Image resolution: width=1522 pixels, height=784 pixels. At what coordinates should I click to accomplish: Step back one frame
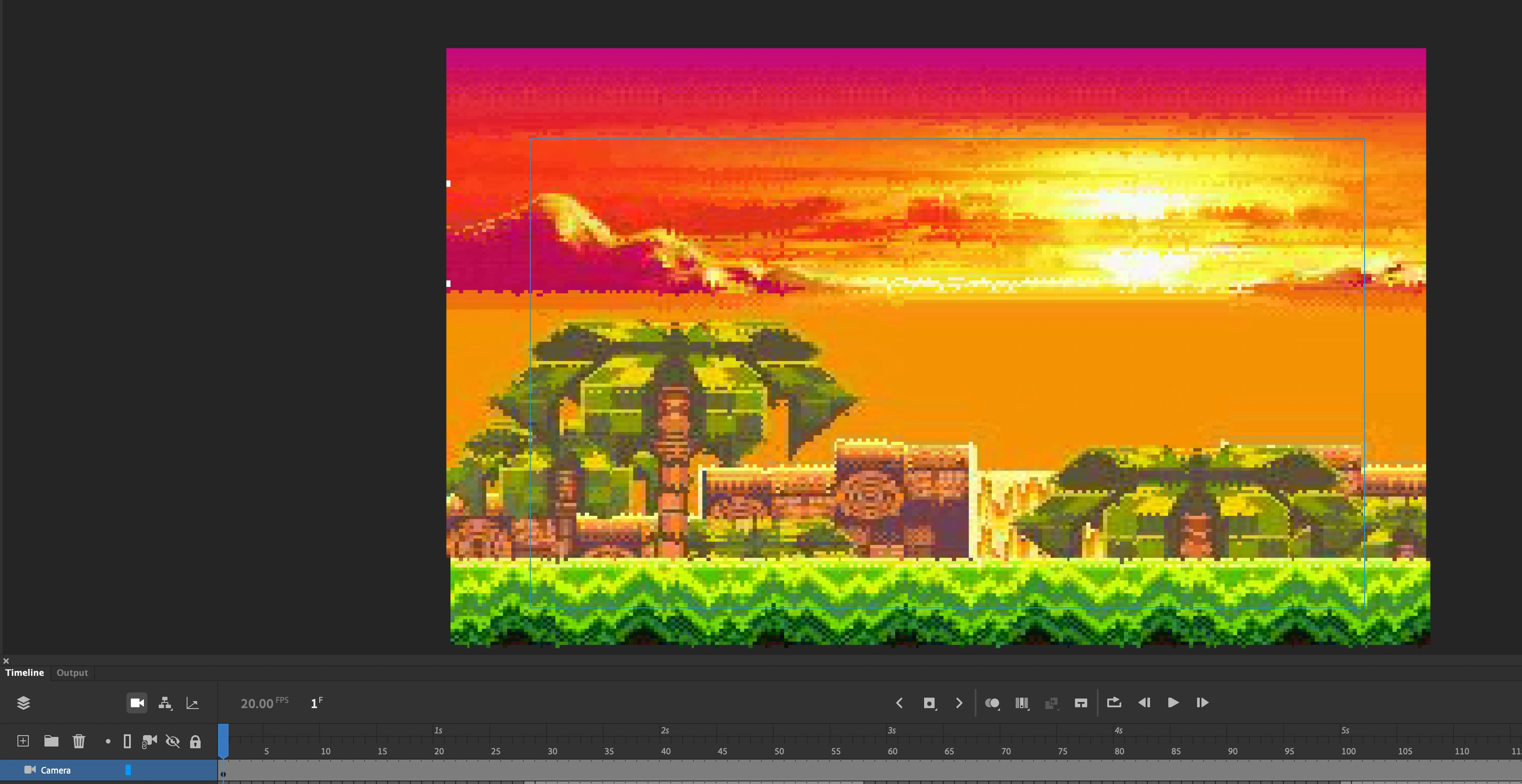(1144, 702)
